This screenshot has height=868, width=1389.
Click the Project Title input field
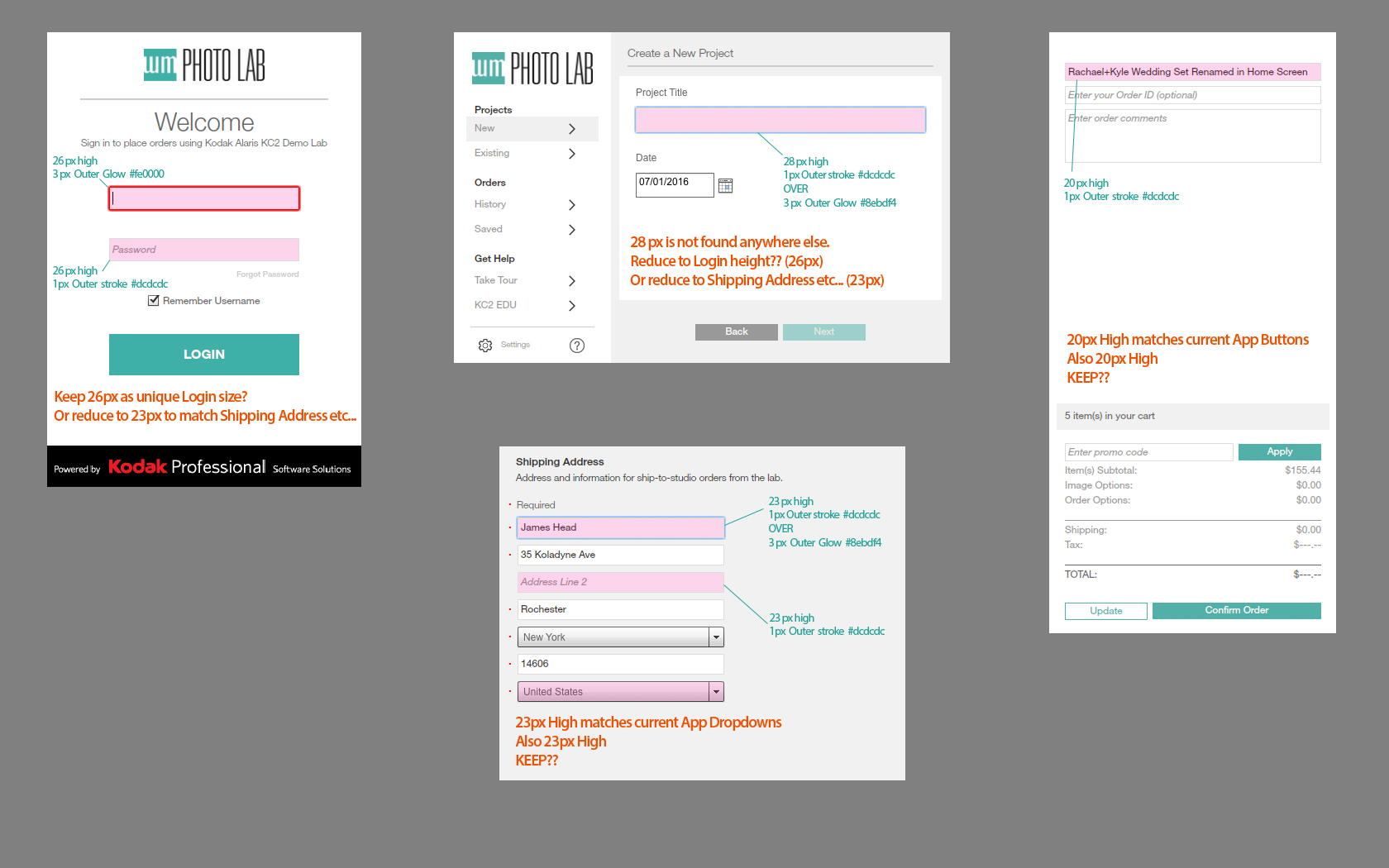point(780,120)
